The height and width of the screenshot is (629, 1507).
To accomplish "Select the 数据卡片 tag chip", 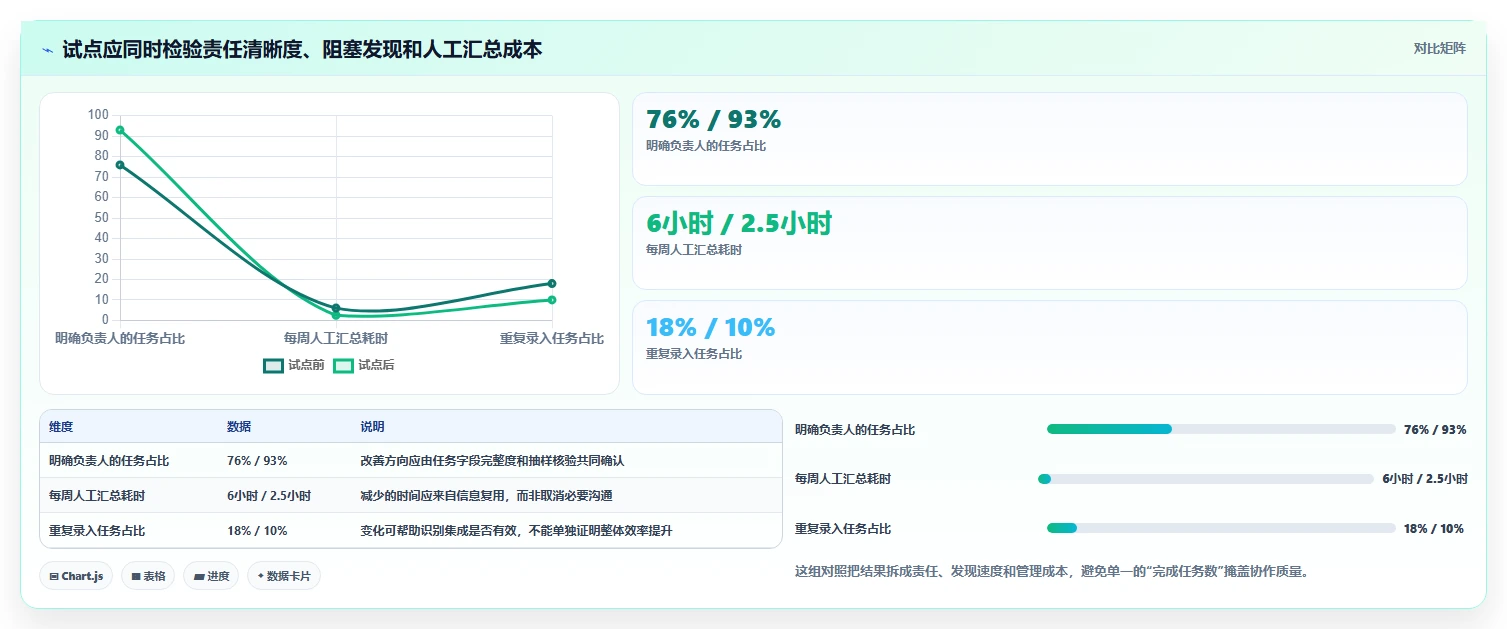I will point(284,576).
